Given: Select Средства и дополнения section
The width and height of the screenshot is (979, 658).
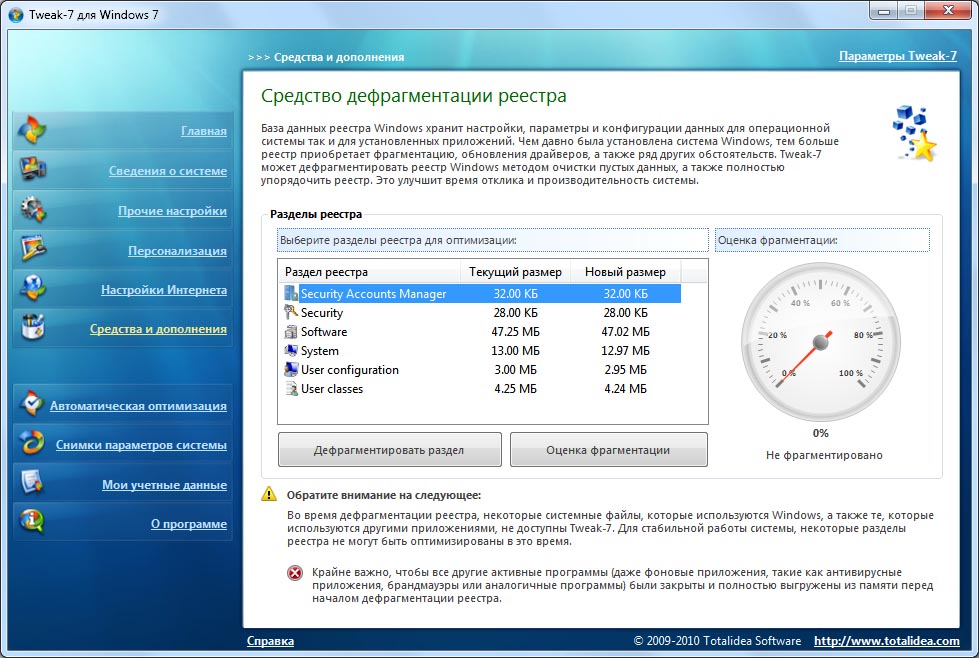Looking at the screenshot, I should pyautogui.click(x=158, y=329).
